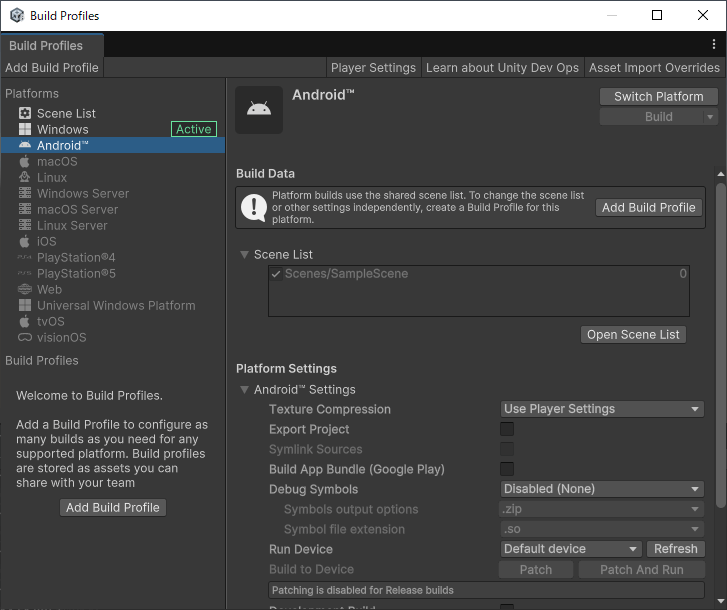
Task: Select Scene List in the Platforms list
Action: coord(113,113)
